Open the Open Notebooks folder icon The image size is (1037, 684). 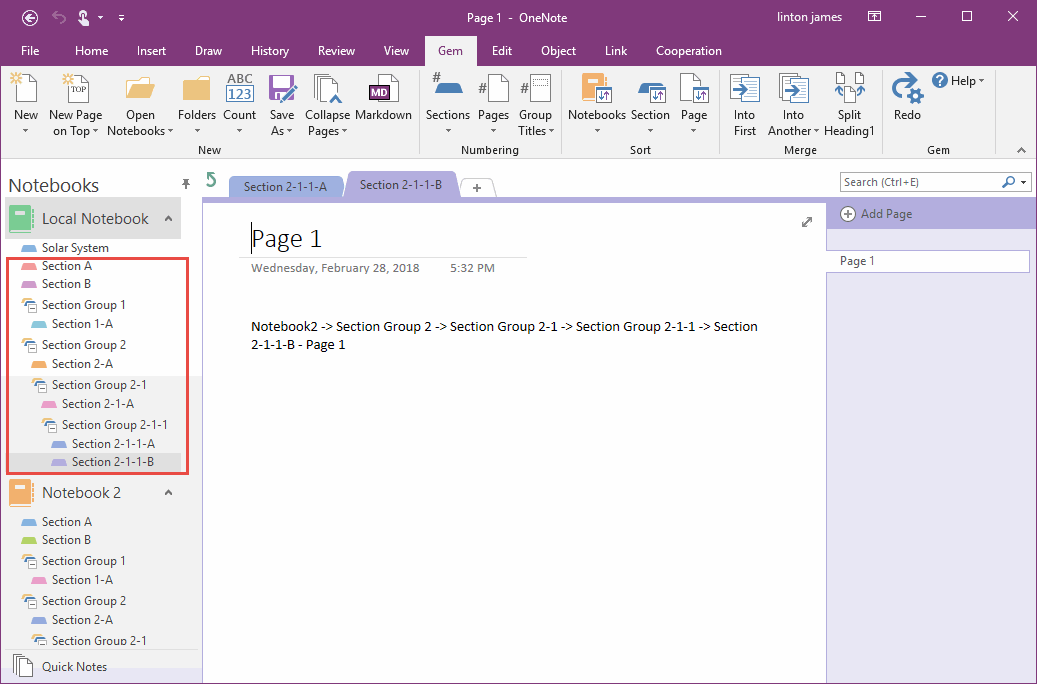click(140, 89)
